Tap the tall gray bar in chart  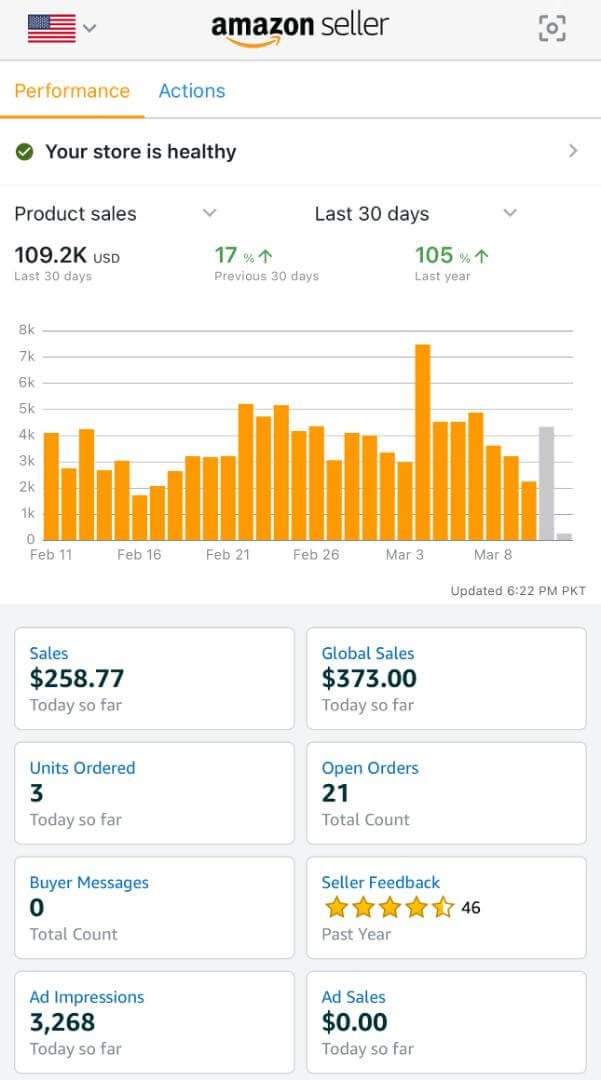point(546,484)
